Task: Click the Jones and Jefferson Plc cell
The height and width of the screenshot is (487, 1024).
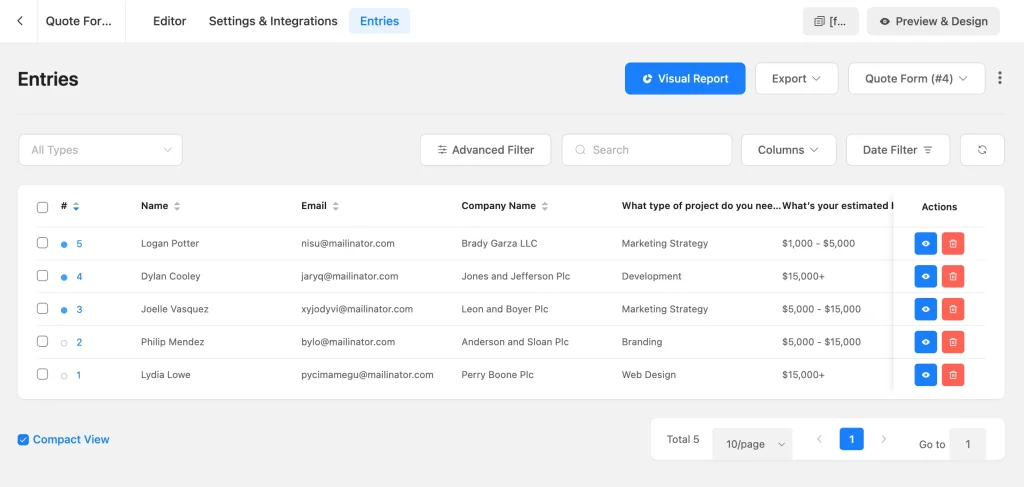Action: tap(516, 276)
